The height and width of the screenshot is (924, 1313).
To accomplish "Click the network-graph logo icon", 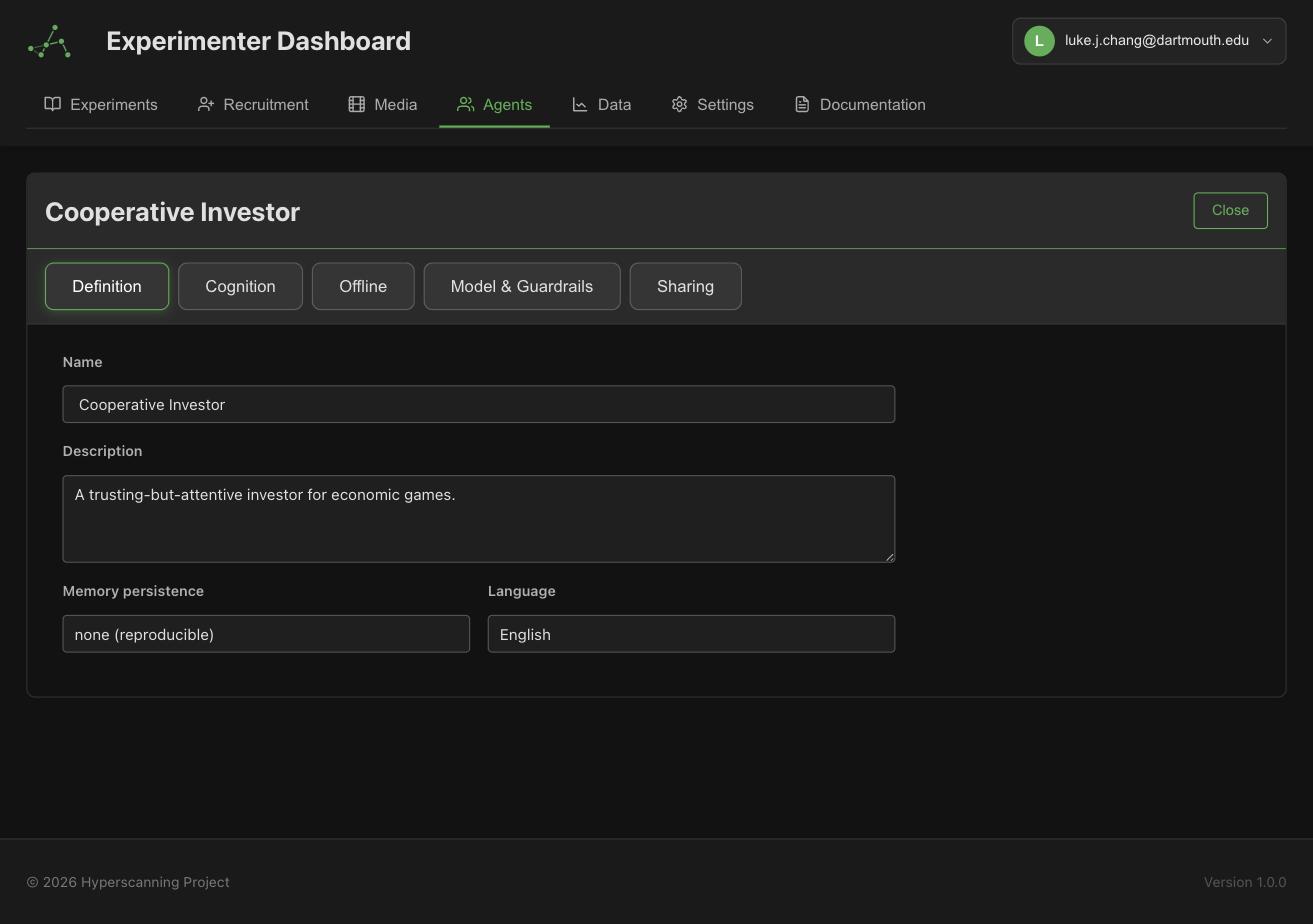I will (x=49, y=41).
